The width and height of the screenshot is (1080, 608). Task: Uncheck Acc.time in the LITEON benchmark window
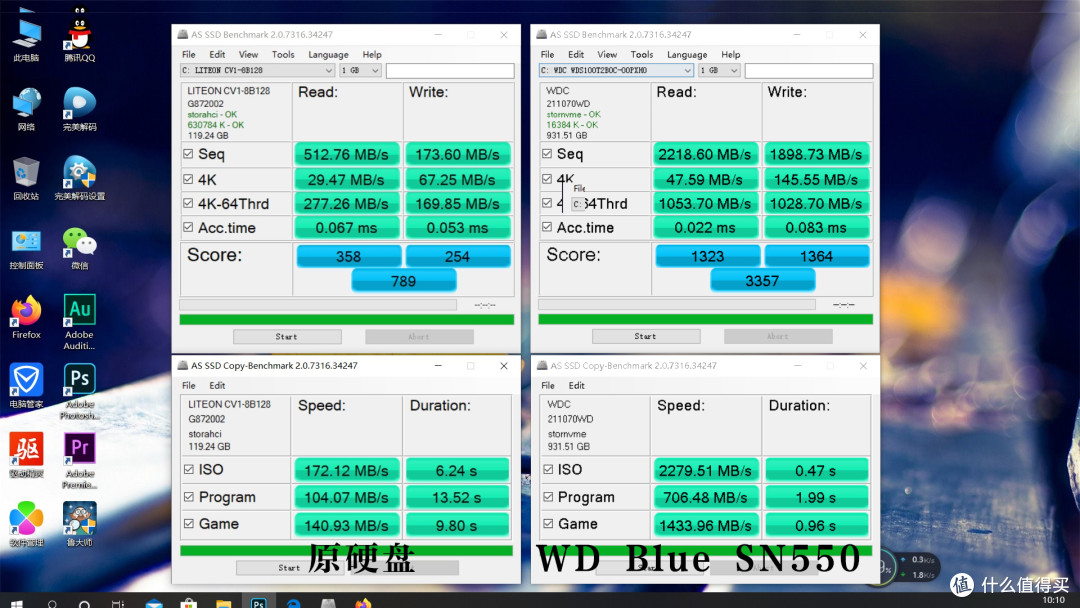point(188,227)
